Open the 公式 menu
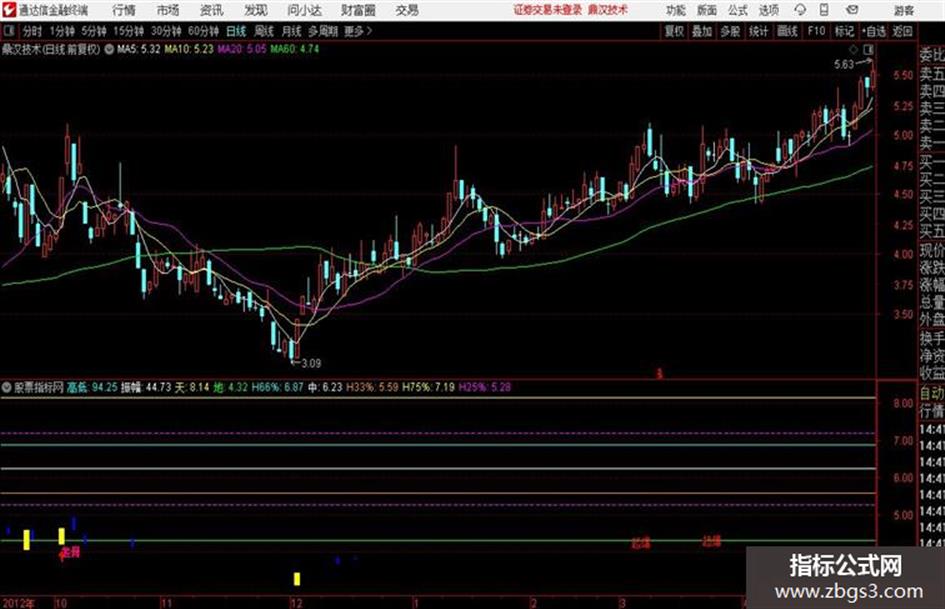 click(x=738, y=10)
